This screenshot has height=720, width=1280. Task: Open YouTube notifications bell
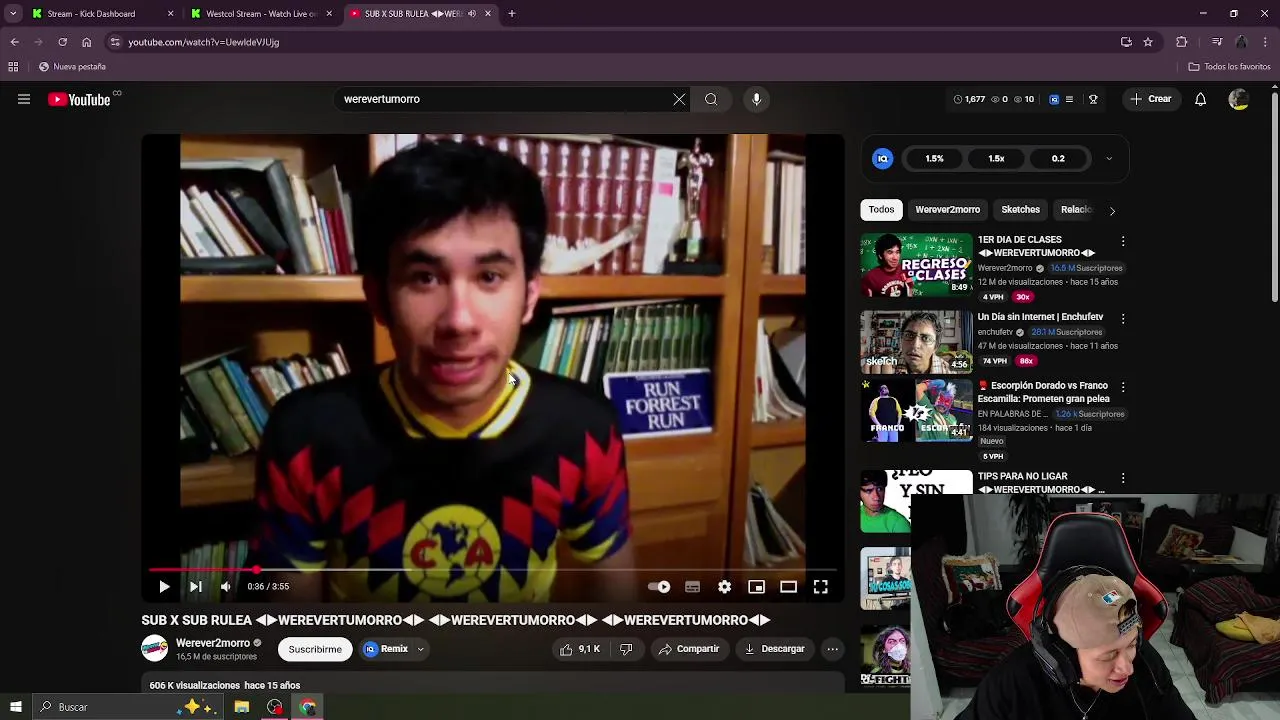[x=1200, y=99]
